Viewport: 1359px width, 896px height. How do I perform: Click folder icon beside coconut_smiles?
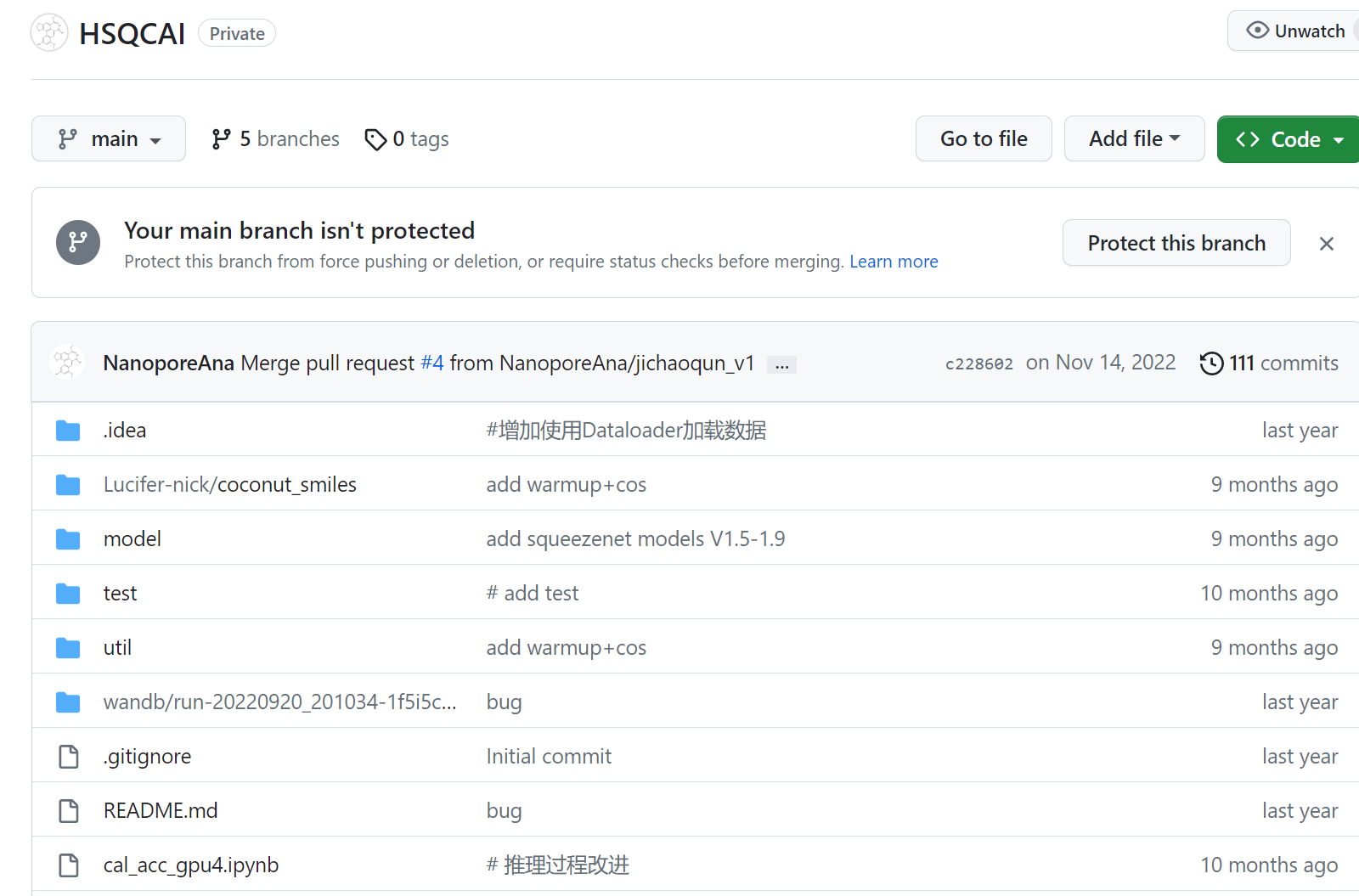click(x=68, y=485)
